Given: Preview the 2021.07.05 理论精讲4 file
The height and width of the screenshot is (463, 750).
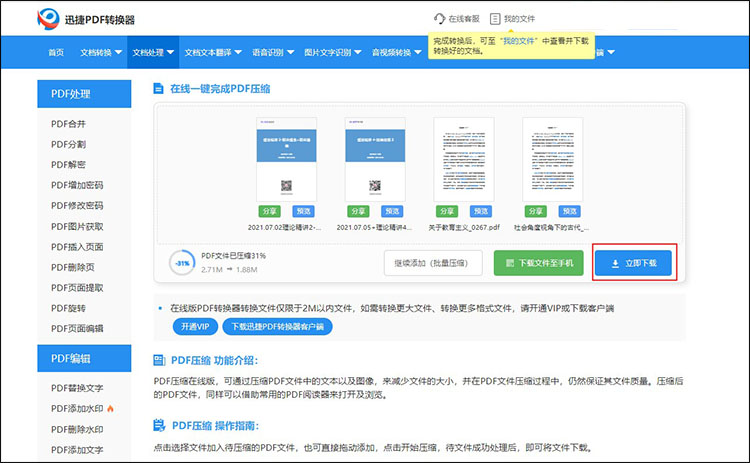Looking at the screenshot, I should [392, 211].
